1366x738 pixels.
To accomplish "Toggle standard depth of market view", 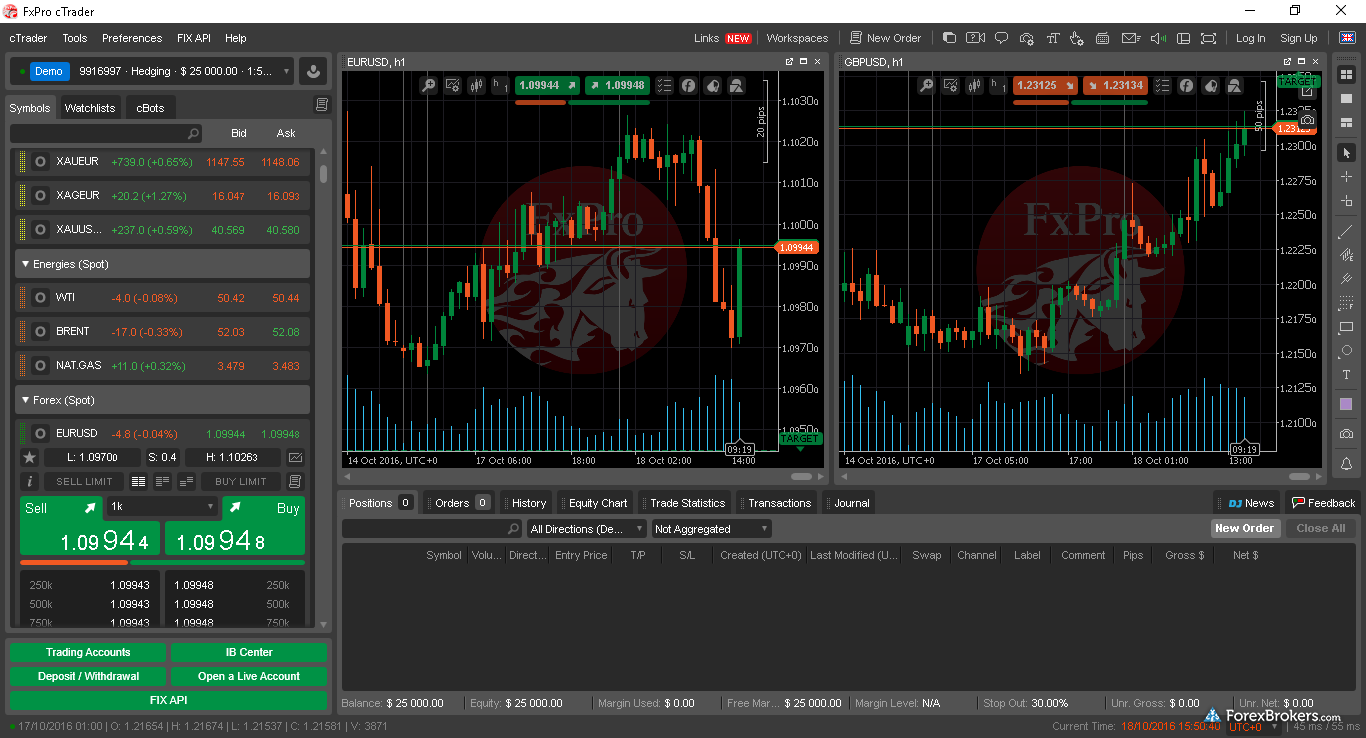I will 138,482.
